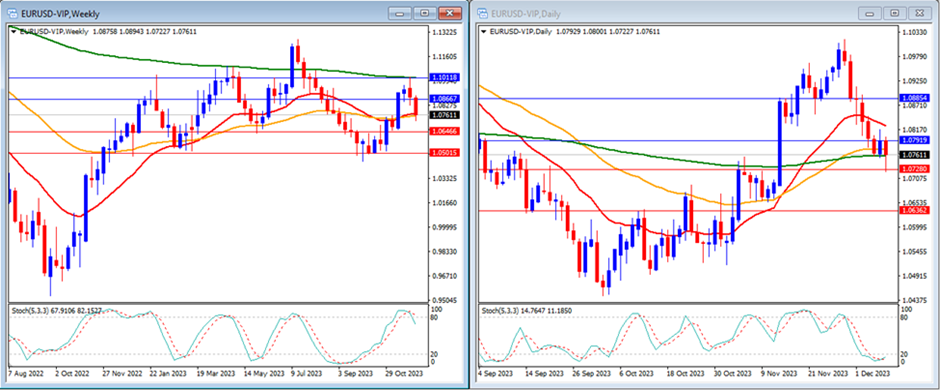Click the 26 Sep 2023 date on the time axis

(592, 373)
